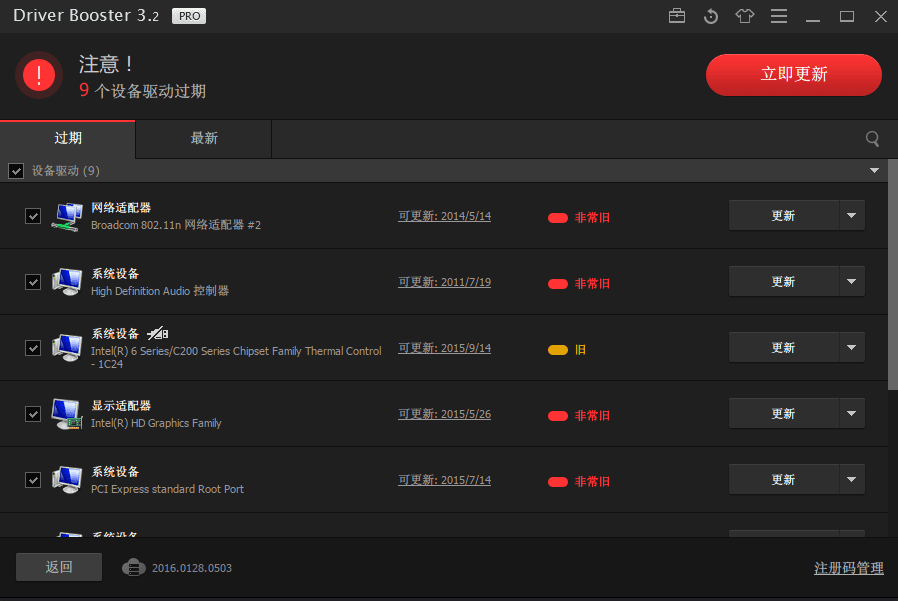Select text High Definition Audio 控制器
The height and width of the screenshot is (601, 898).
(x=160, y=290)
